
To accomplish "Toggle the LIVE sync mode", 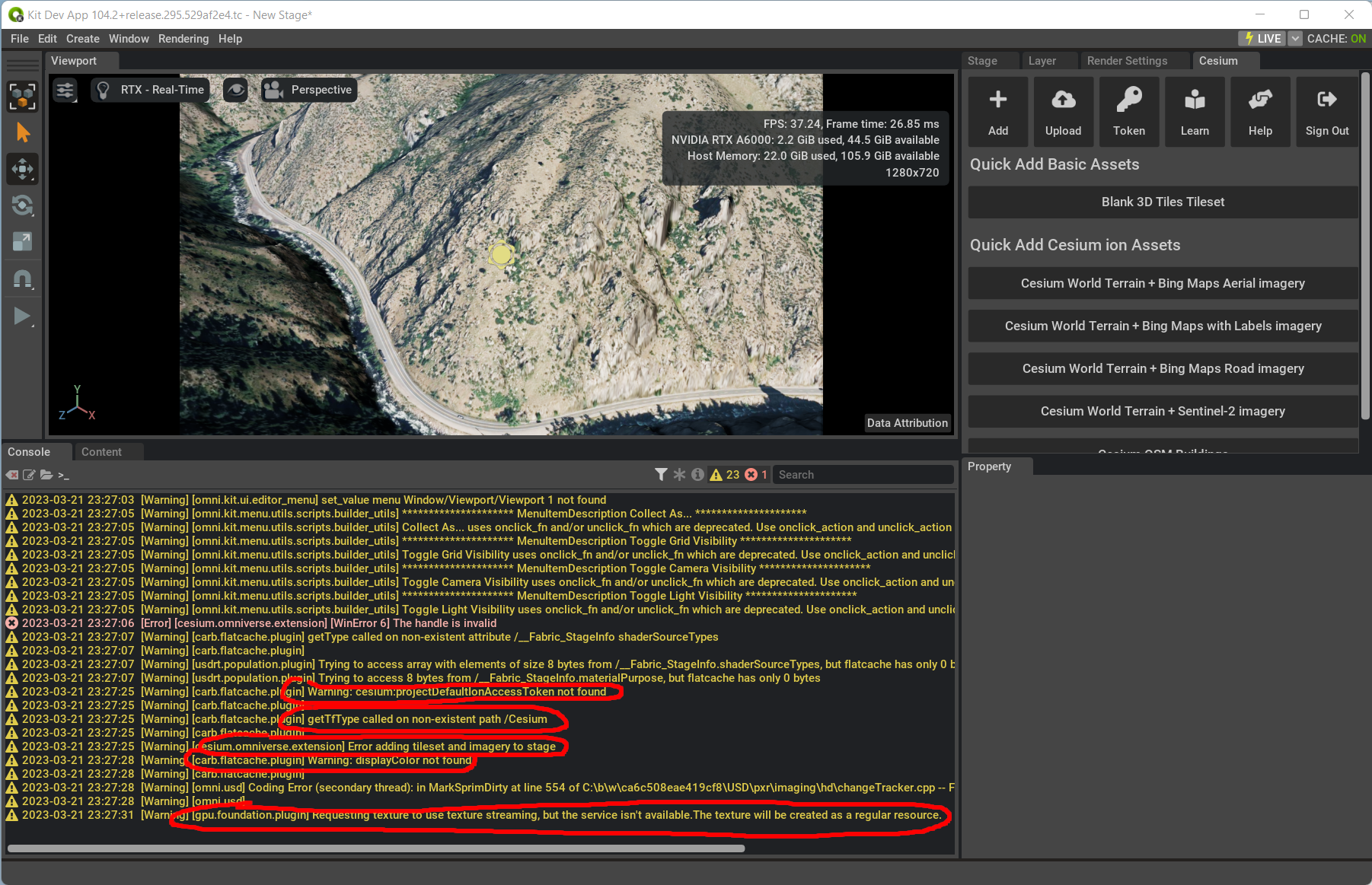I will pos(1262,38).
